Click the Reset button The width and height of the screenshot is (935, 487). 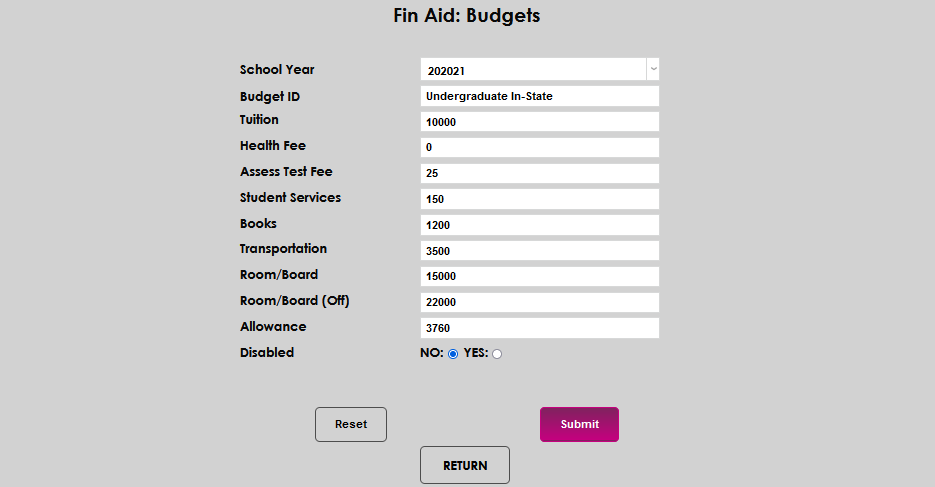pos(351,424)
